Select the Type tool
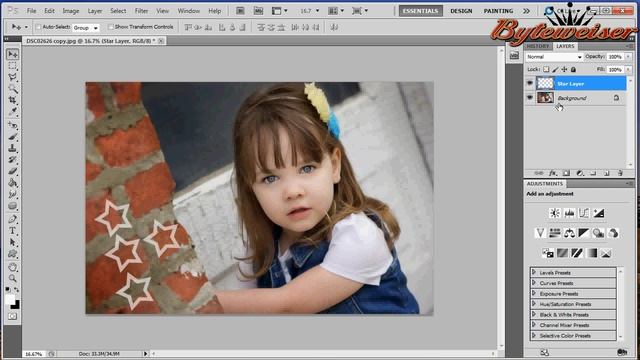Viewport: 640px width, 360px height. 13,231
